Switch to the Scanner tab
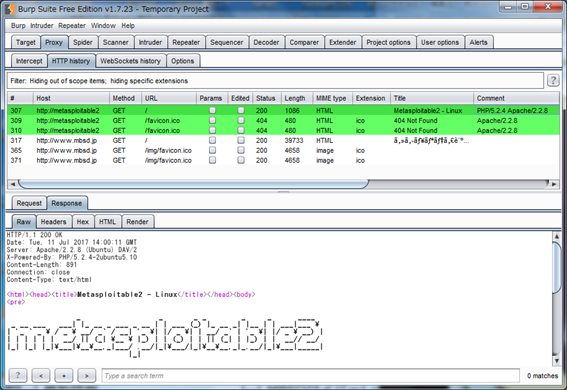567x390 pixels. point(116,42)
